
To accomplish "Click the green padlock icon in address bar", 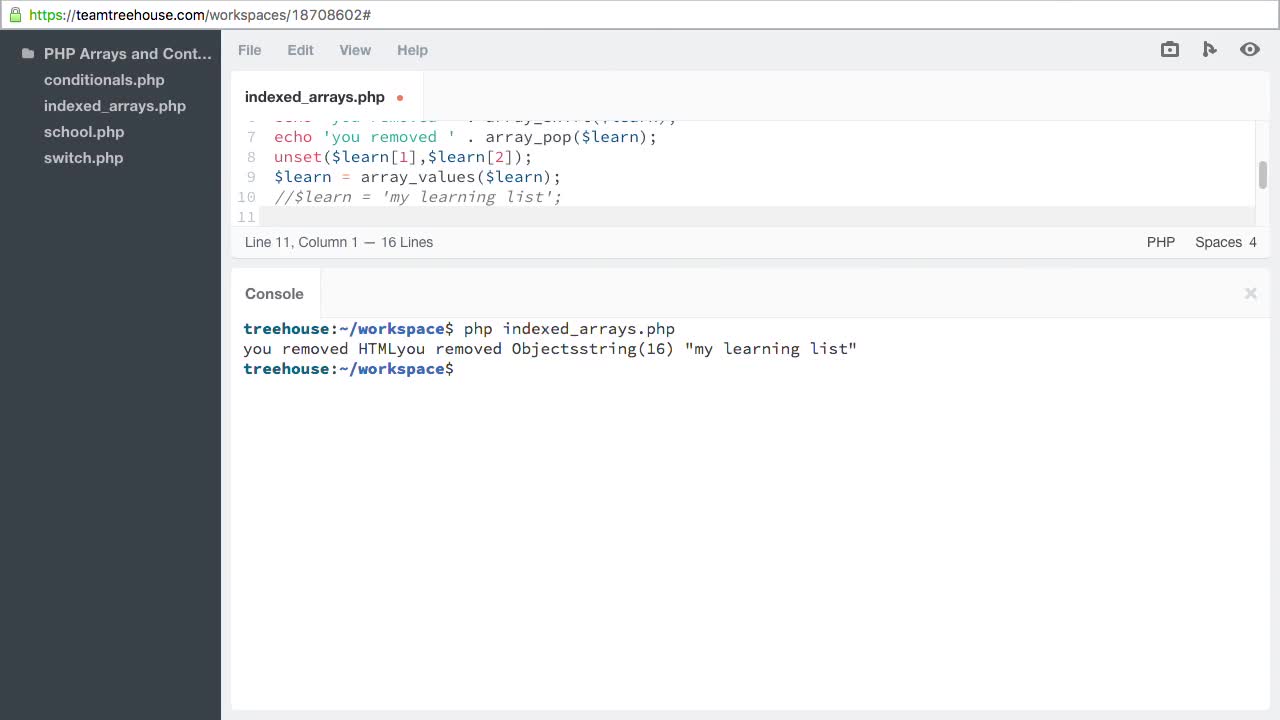I will (x=15, y=15).
